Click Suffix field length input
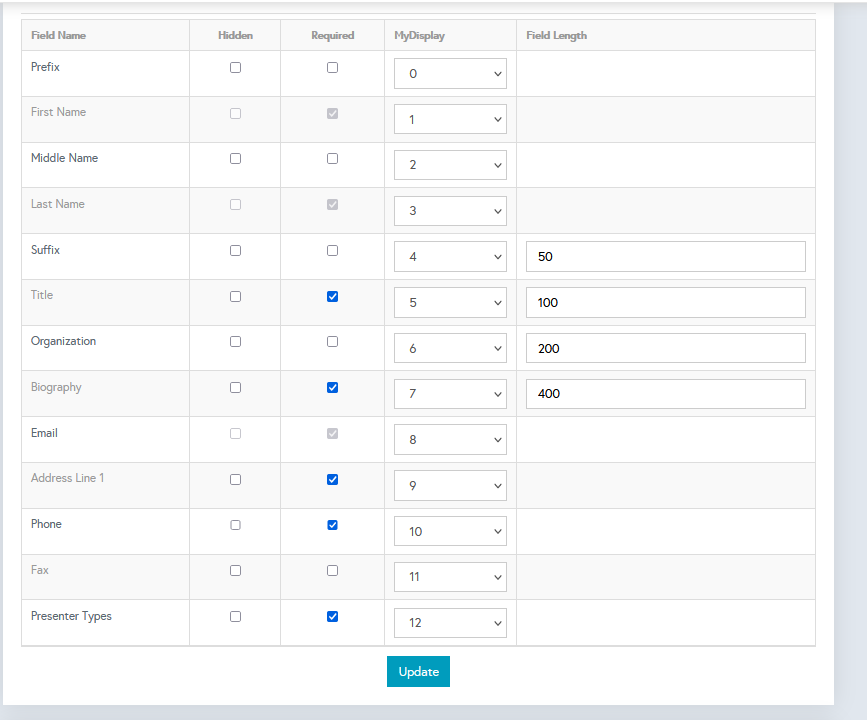Viewport: 867px width, 720px height. pos(665,257)
